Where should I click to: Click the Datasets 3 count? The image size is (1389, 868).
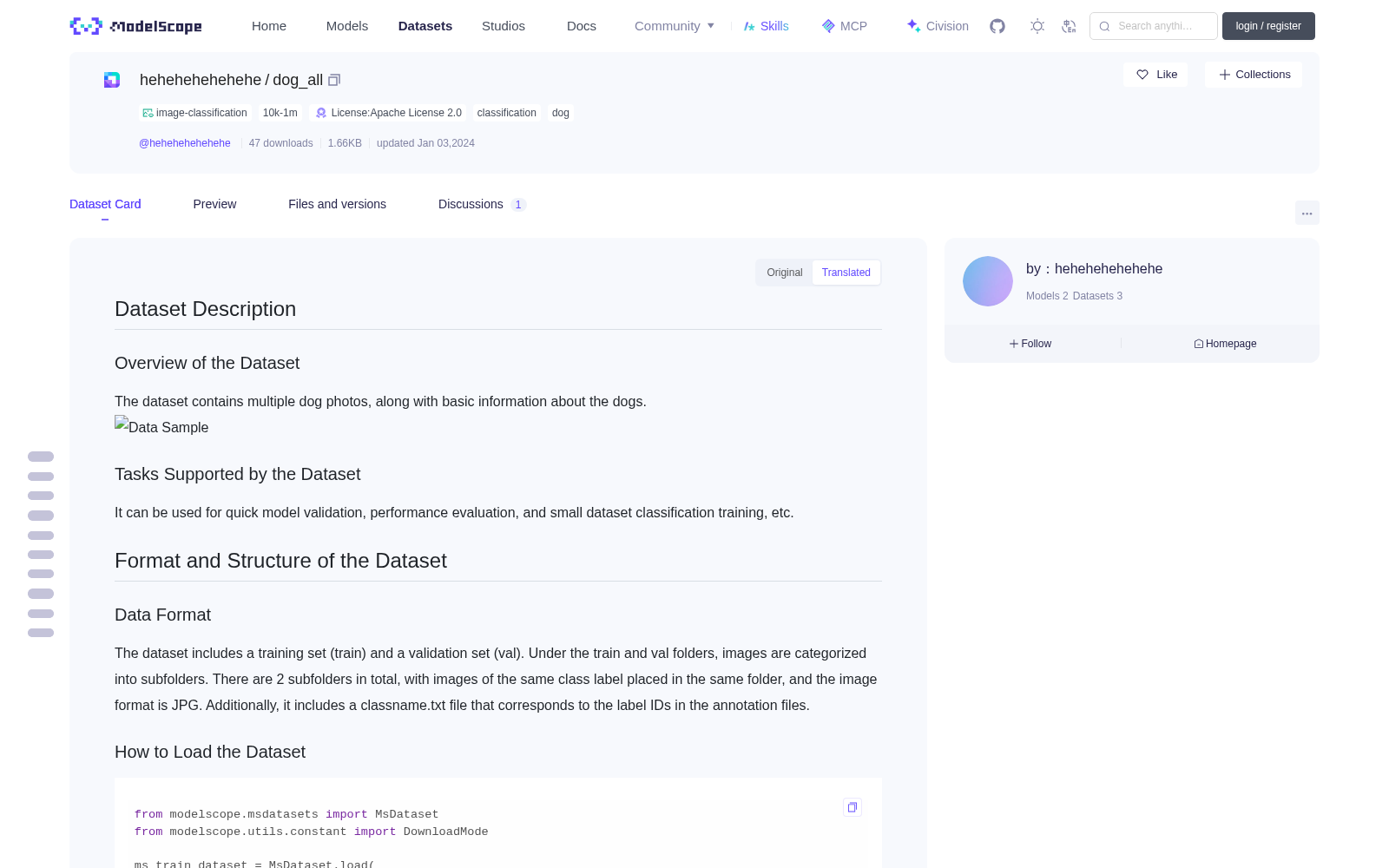click(1097, 296)
